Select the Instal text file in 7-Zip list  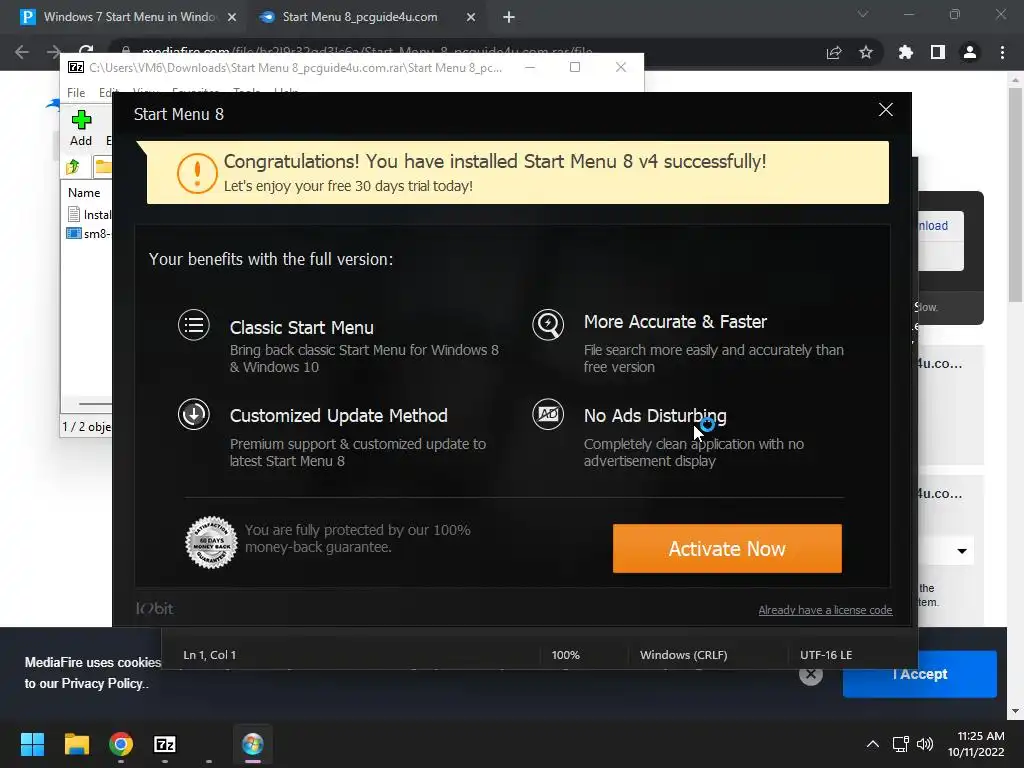tap(89, 214)
